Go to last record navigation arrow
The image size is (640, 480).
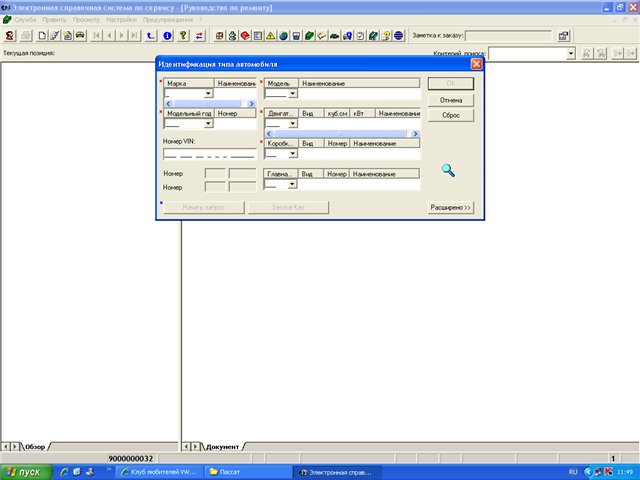click(134, 36)
